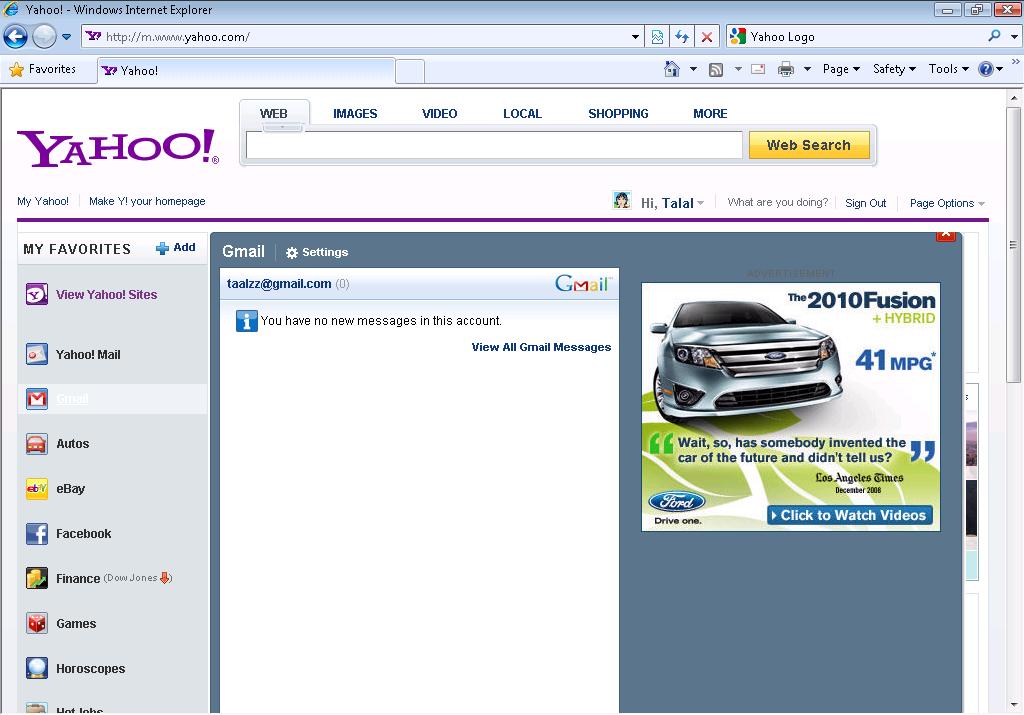Click the taalzz@gmail.com account link

(279, 283)
